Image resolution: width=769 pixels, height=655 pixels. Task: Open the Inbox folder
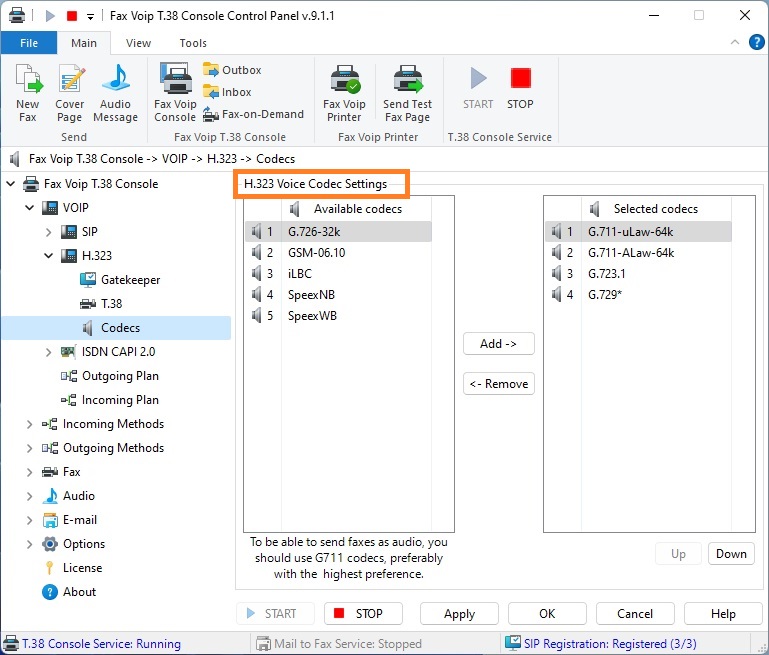pyautogui.click(x=227, y=92)
